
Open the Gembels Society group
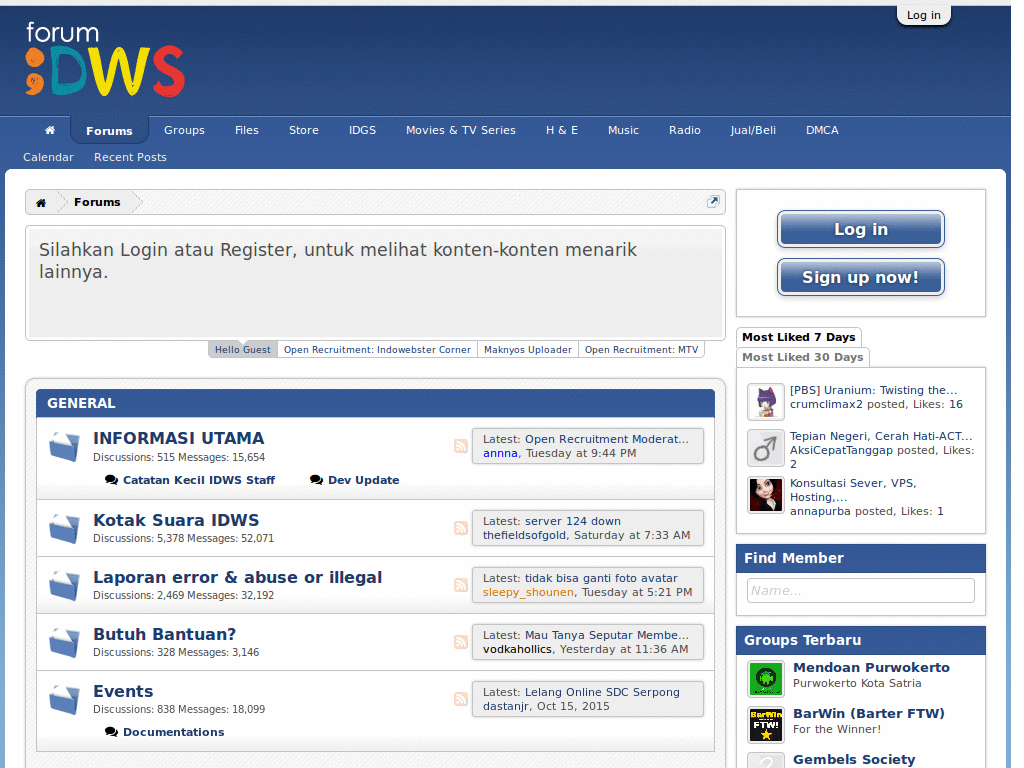click(x=854, y=760)
